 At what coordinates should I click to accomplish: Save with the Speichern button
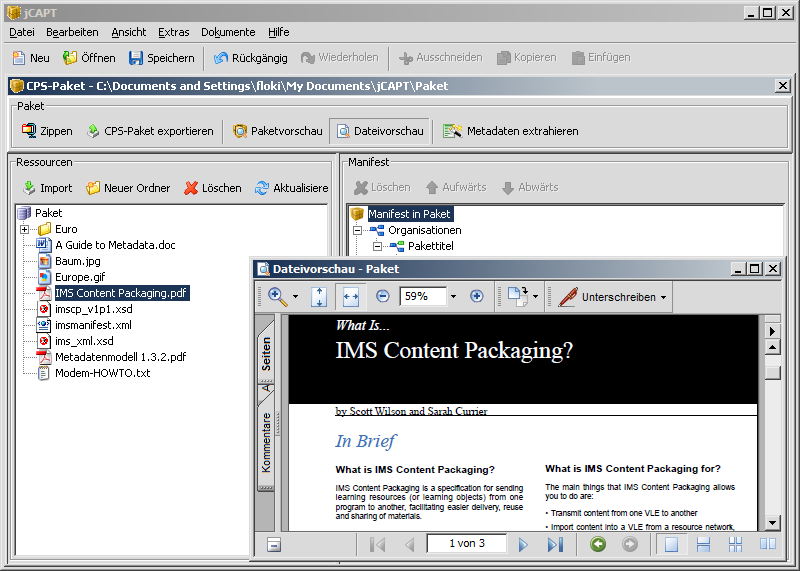point(161,58)
